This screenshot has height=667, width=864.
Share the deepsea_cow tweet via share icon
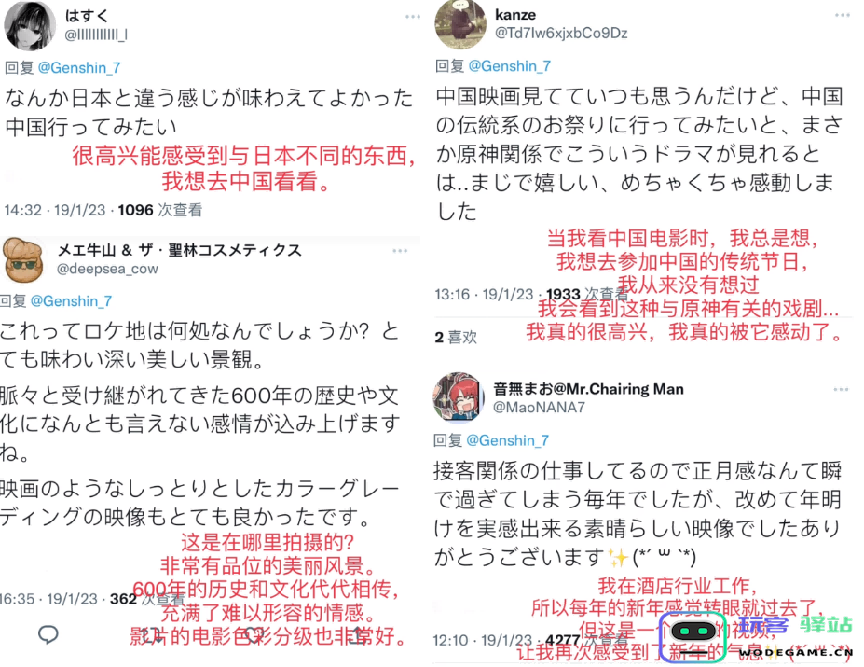(x=358, y=634)
